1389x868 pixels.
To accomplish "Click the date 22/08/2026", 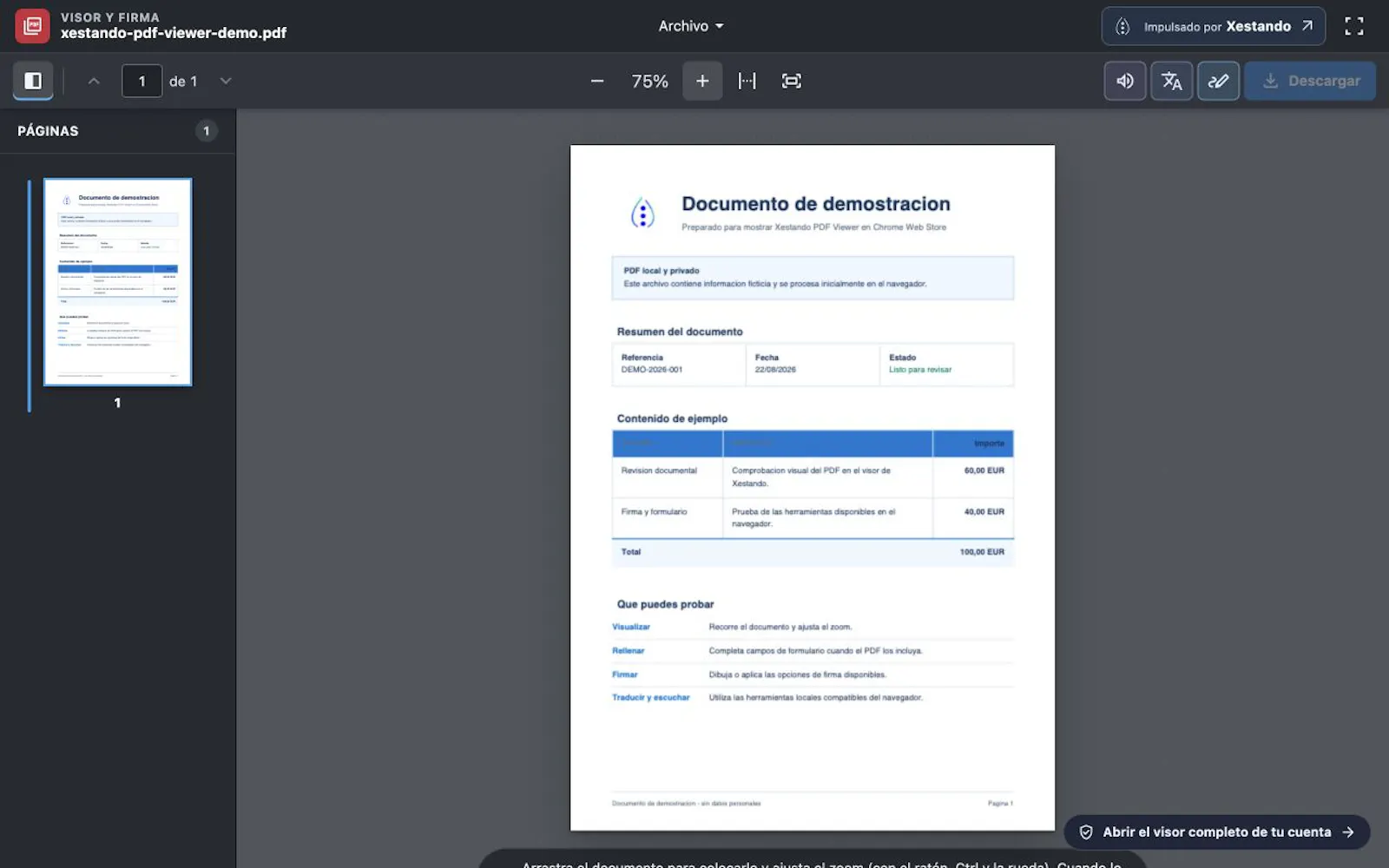I will tap(775, 370).
